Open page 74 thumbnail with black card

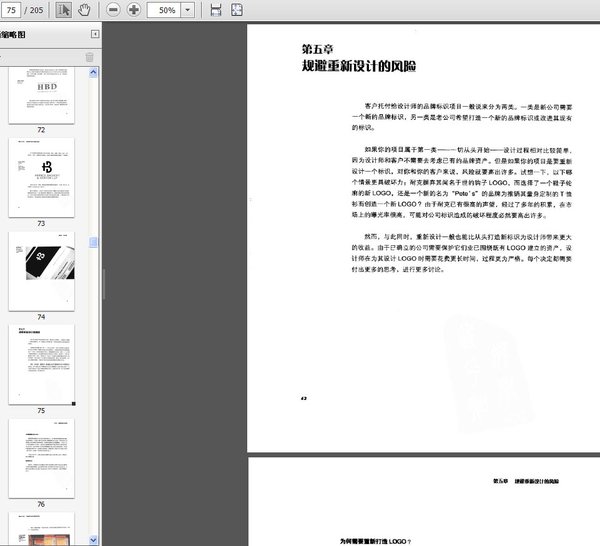(x=41, y=271)
